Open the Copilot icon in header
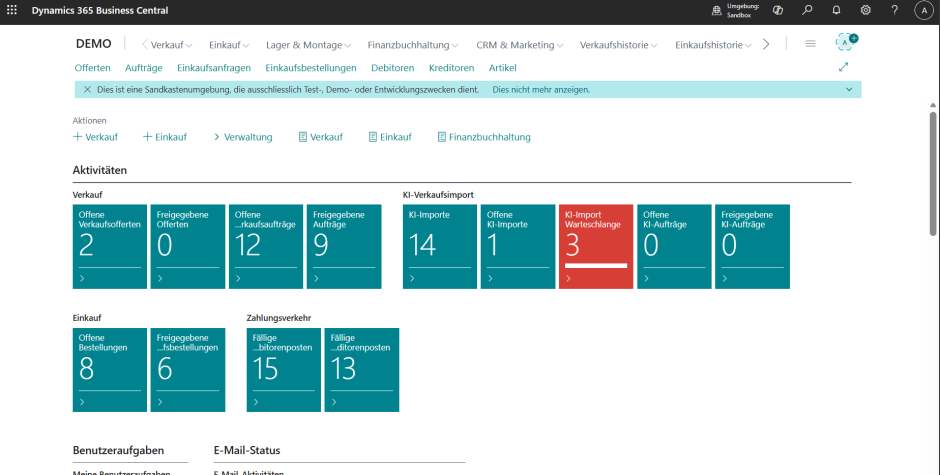 click(x=777, y=10)
